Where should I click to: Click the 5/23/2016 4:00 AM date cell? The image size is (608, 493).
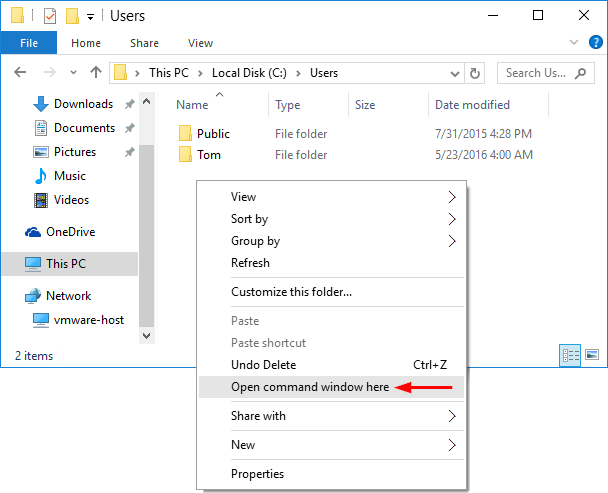click(x=484, y=155)
